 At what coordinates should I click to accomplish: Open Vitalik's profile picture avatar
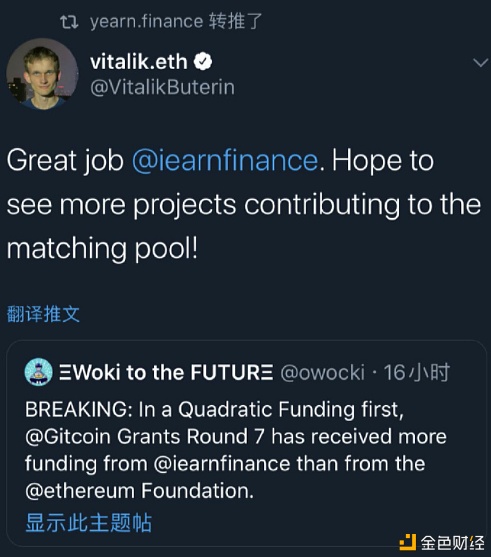(x=42, y=74)
